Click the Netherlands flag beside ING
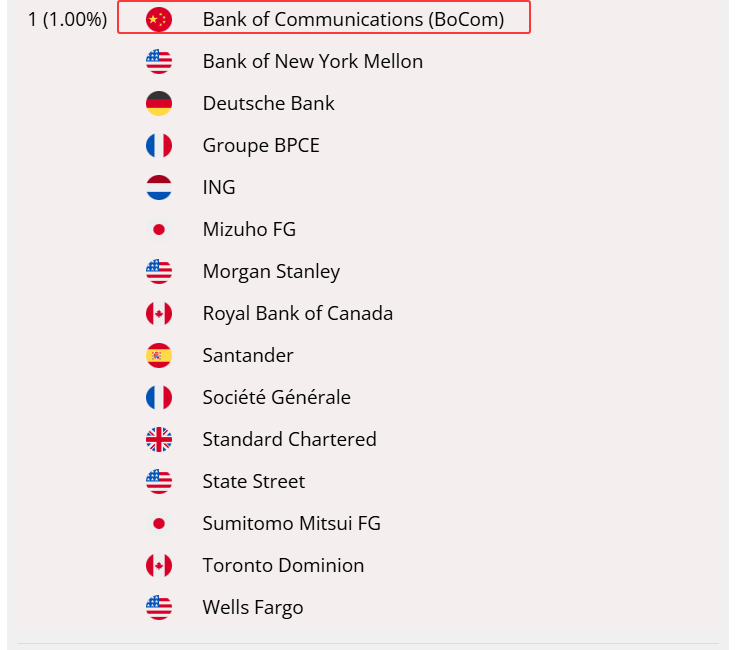The image size is (735, 650). pyautogui.click(x=159, y=187)
